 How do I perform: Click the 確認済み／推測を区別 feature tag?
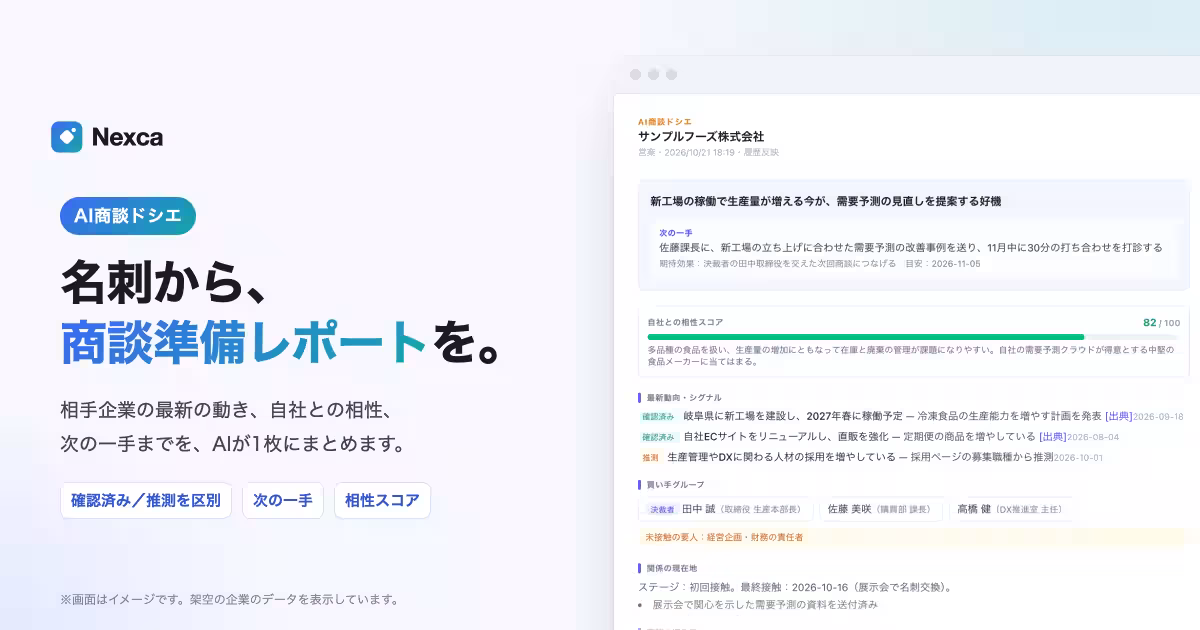point(146,500)
